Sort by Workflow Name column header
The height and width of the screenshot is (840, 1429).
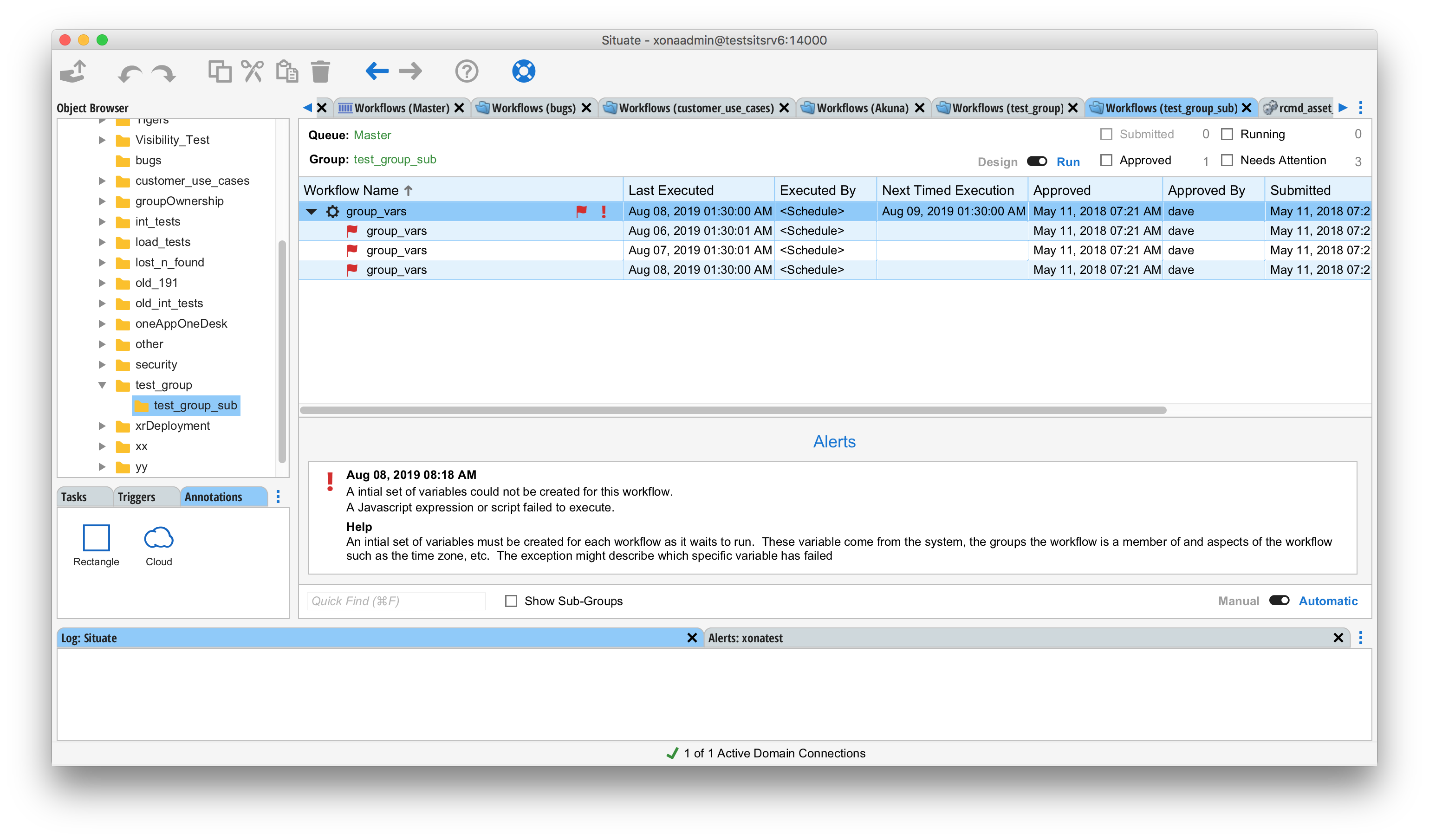(x=351, y=190)
